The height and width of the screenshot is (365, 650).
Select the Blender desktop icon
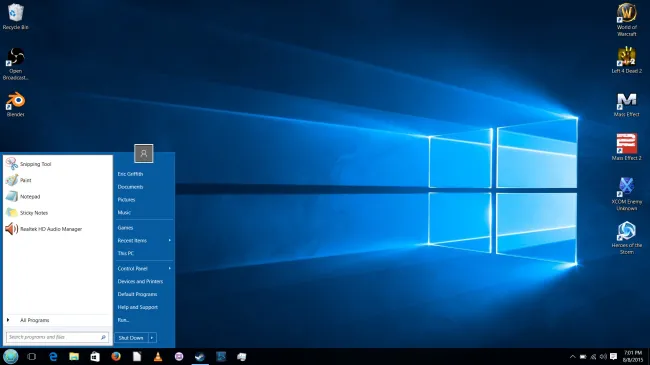coord(15,105)
